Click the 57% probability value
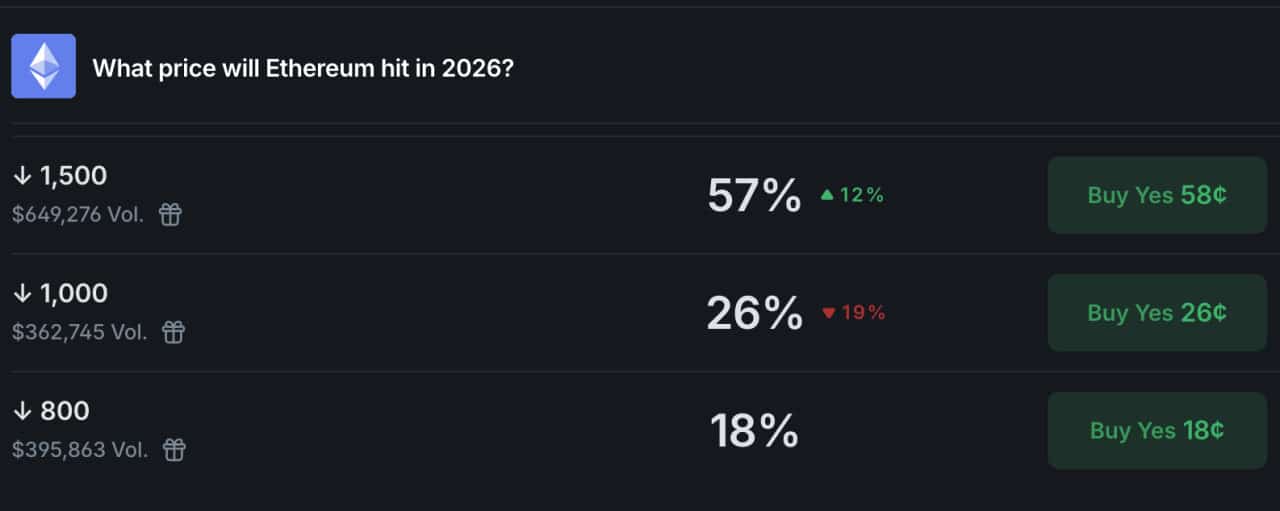 pos(754,195)
